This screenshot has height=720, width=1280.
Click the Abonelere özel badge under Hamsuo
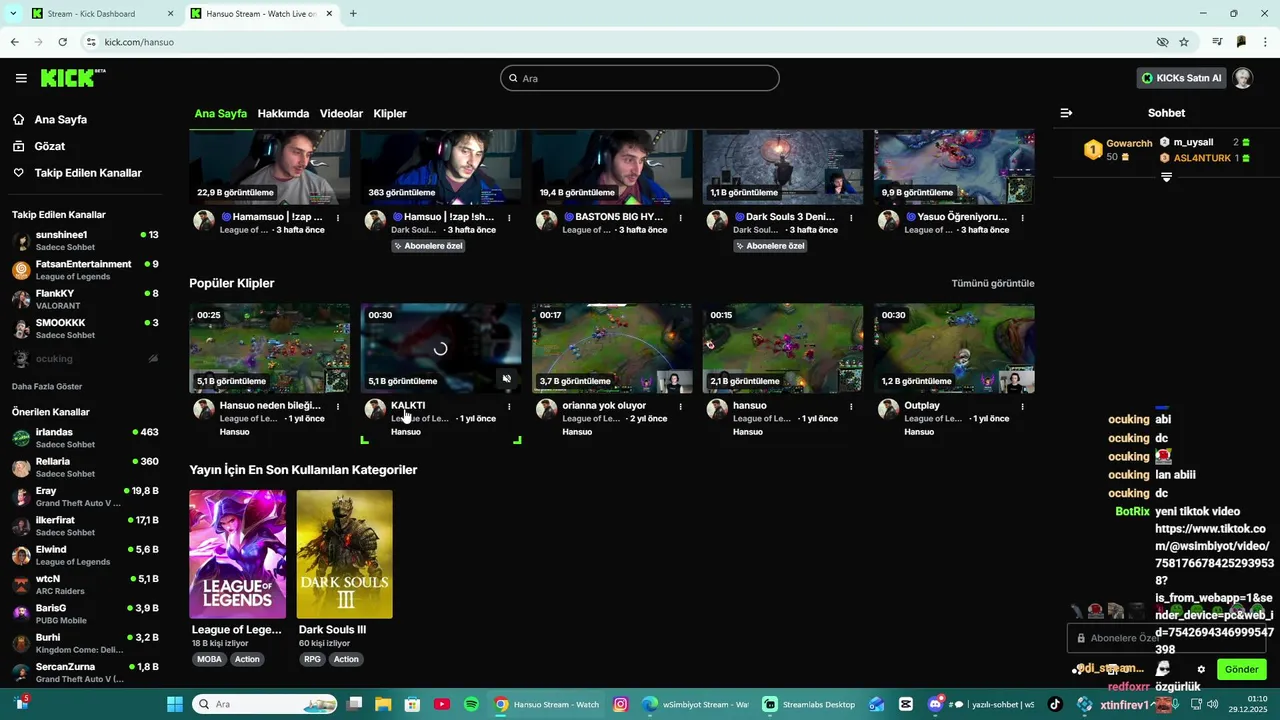[x=428, y=246]
